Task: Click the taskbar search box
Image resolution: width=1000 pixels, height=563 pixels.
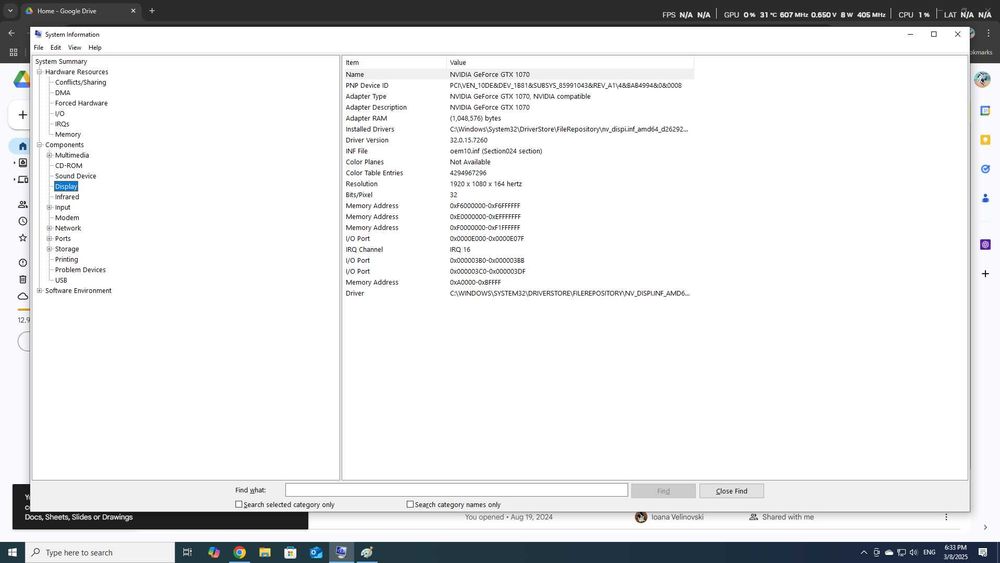Action: tap(100, 552)
